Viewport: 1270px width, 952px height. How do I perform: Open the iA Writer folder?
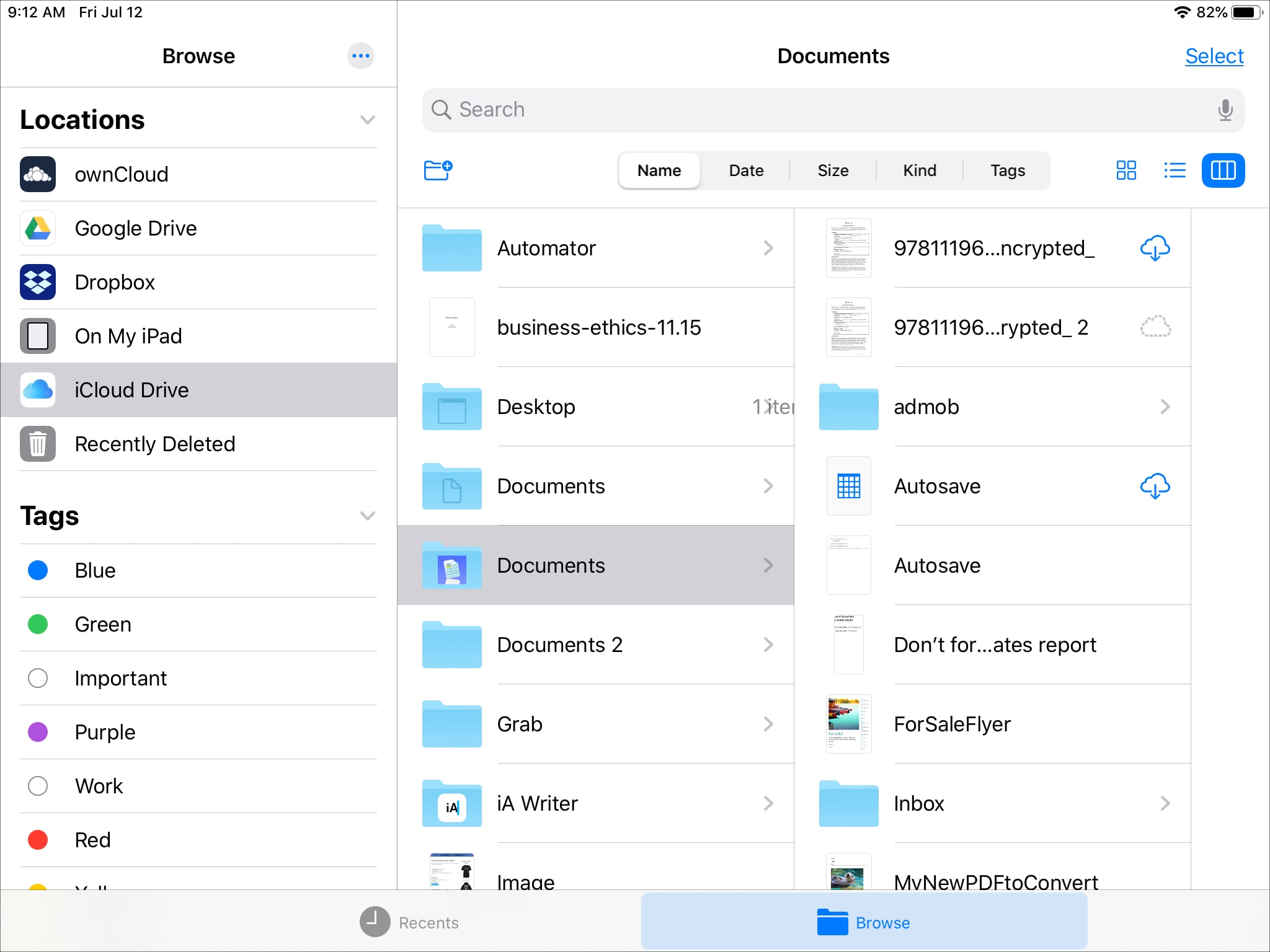[x=595, y=803]
